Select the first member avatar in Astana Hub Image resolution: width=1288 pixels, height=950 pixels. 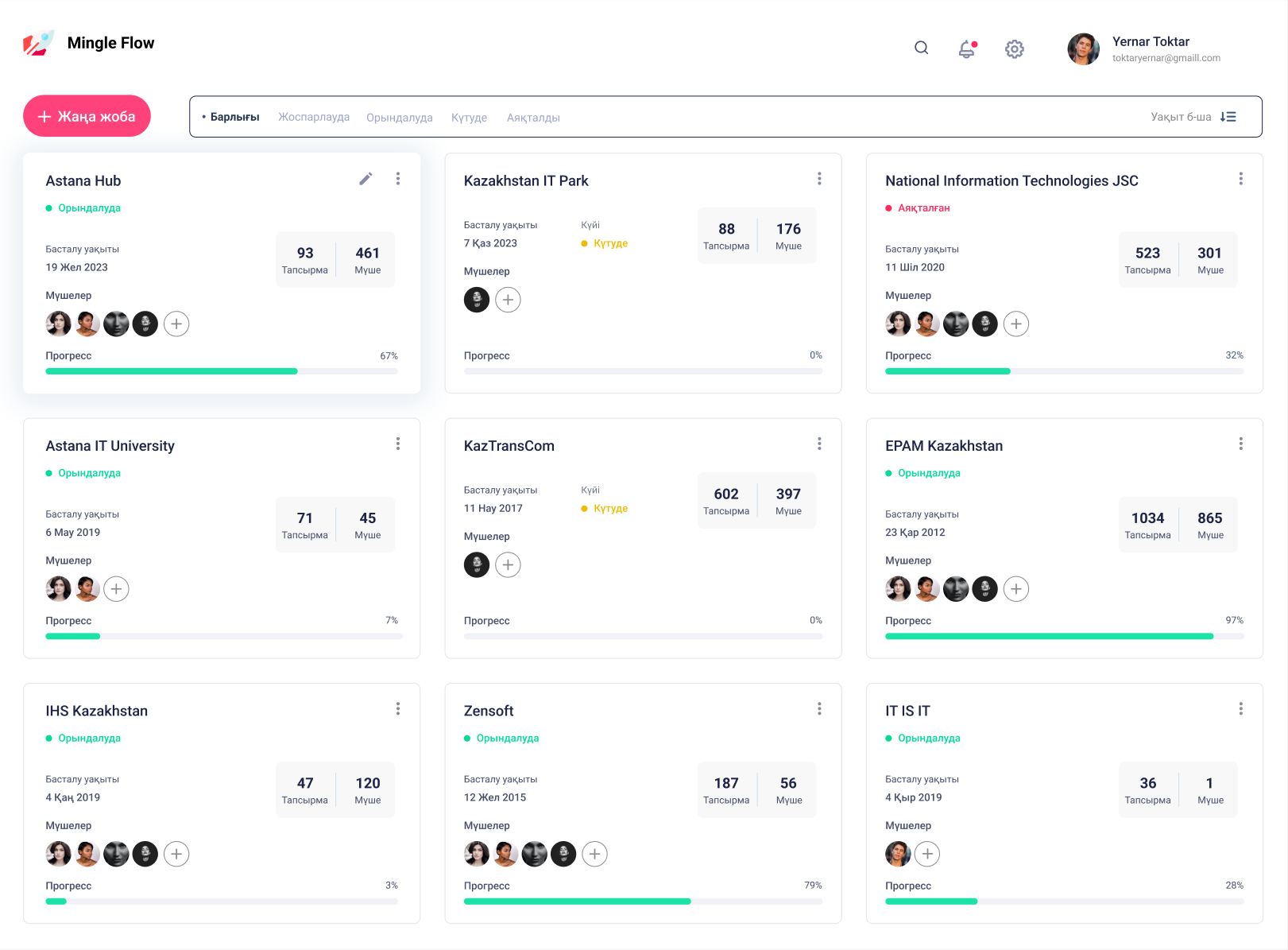tap(58, 324)
